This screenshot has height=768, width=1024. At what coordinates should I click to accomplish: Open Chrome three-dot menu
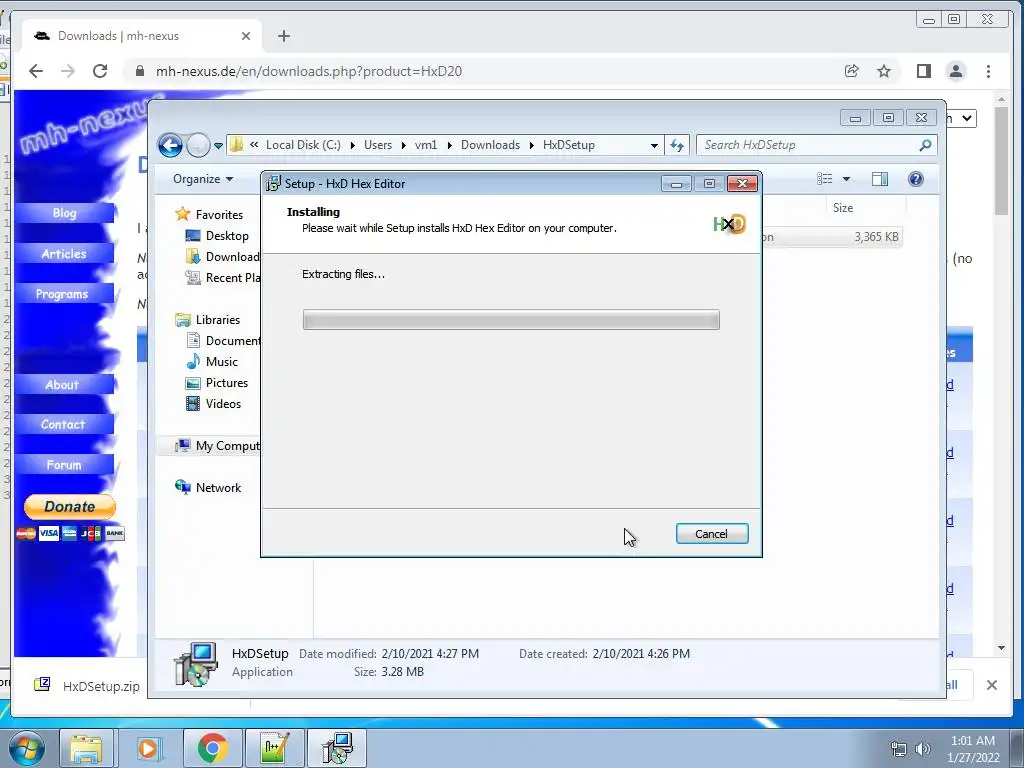(988, 71)
